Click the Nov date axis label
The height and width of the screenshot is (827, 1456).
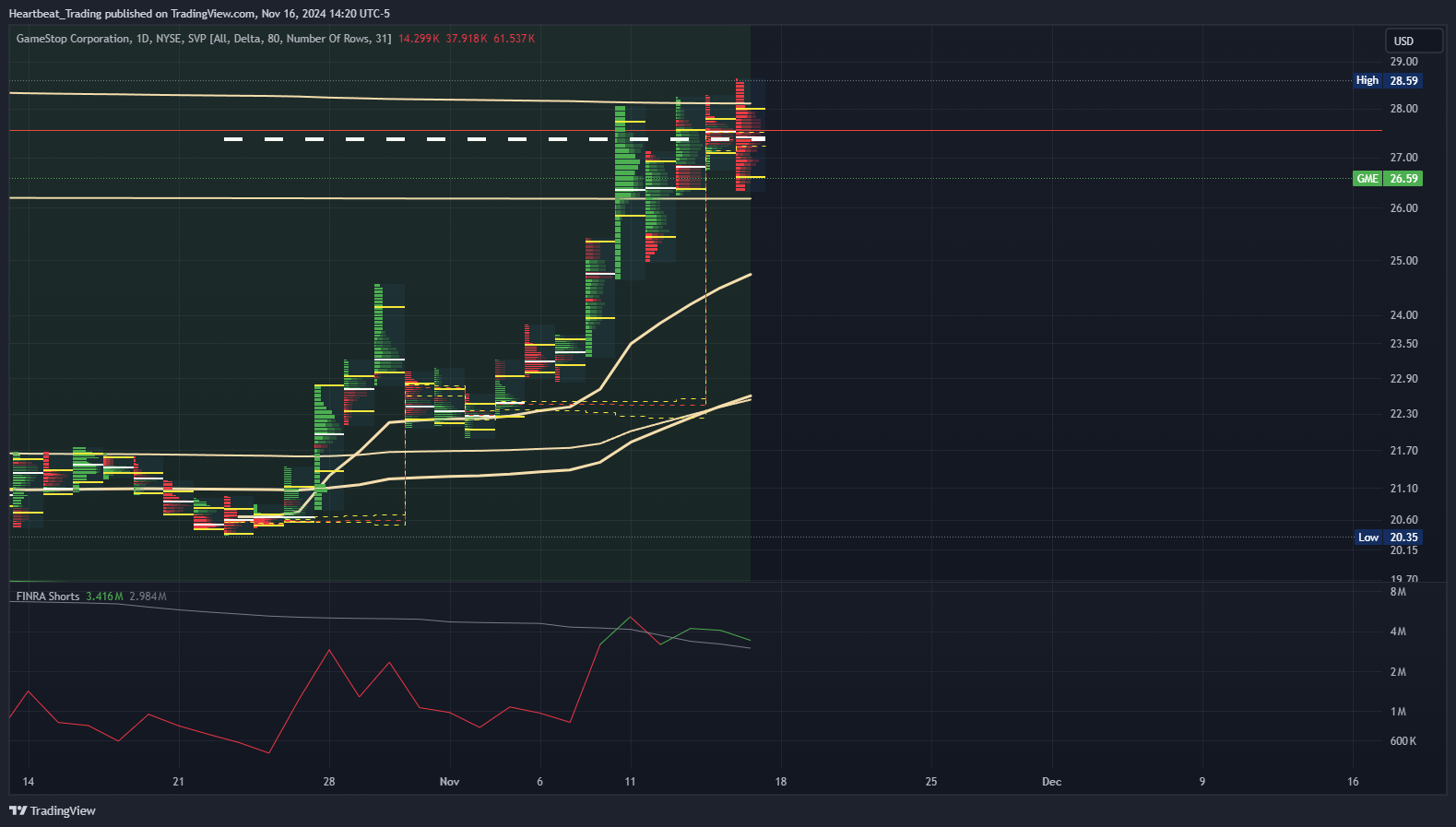(449, 782)
